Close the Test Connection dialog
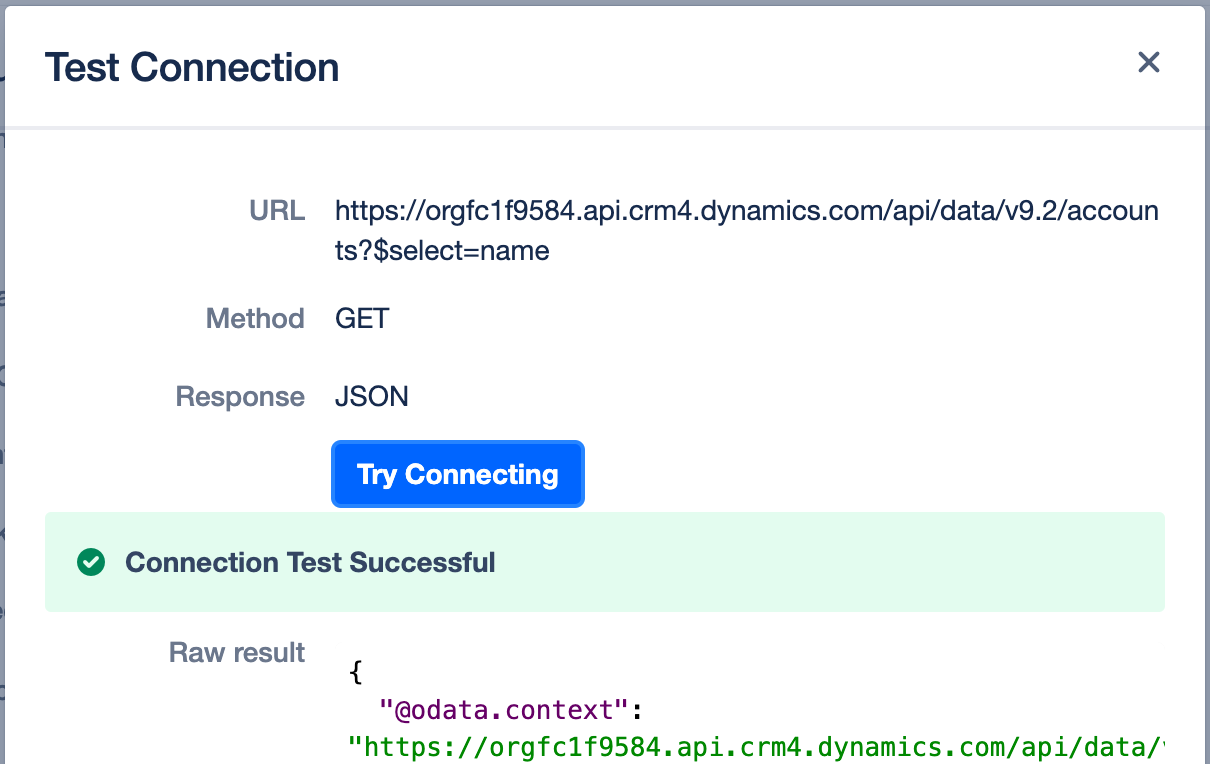Image resolution: width=1210 pixels, height=764 pixels. pos(1148,63)
